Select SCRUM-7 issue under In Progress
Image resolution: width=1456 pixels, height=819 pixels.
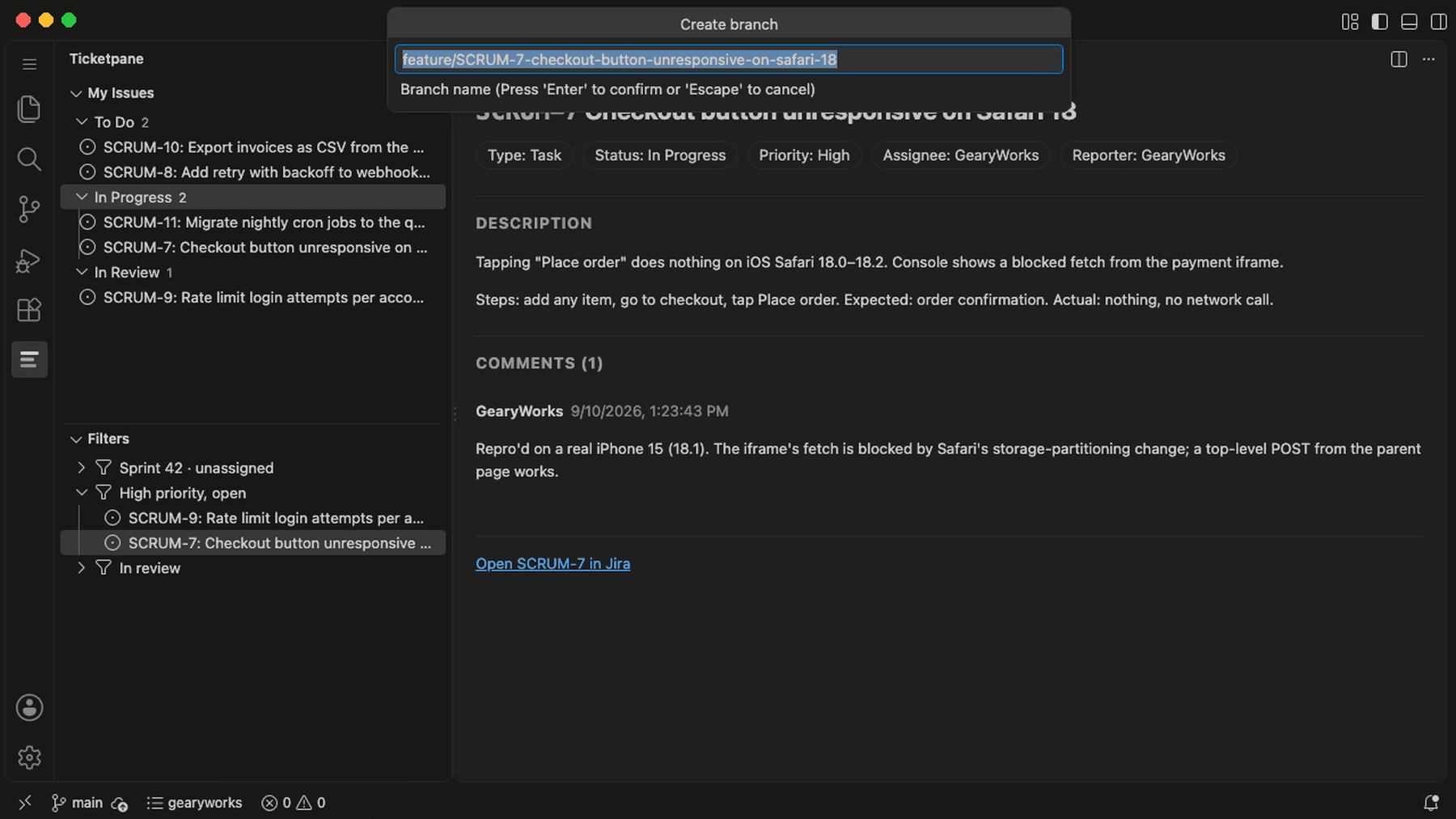[253, 248]
